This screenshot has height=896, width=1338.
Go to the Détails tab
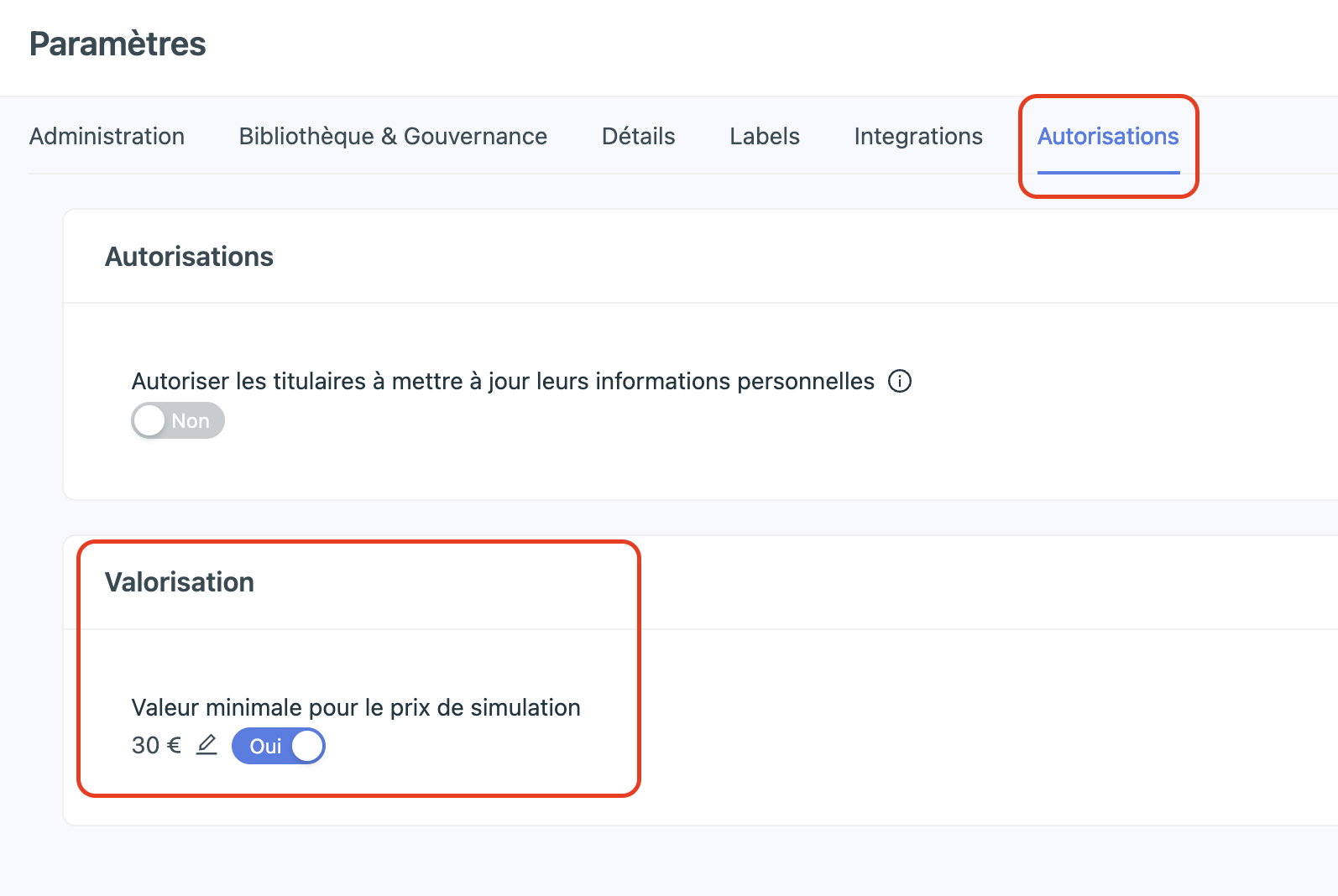638,136
